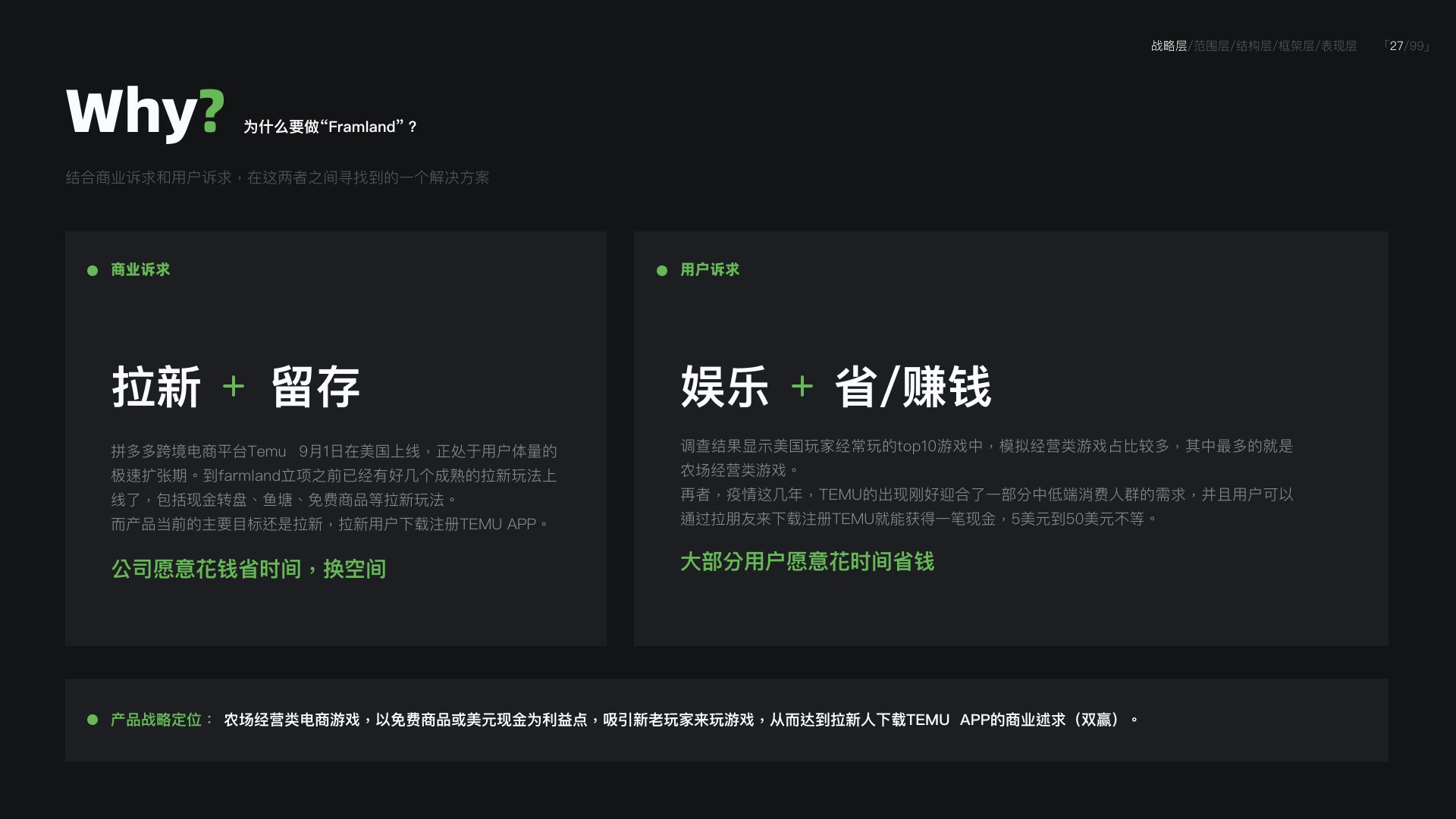Image resolution: width=1456 pixels, height=819 pixels.
Task: Click the green bullet beside 用户诉求
Action: tap(662, 271)
